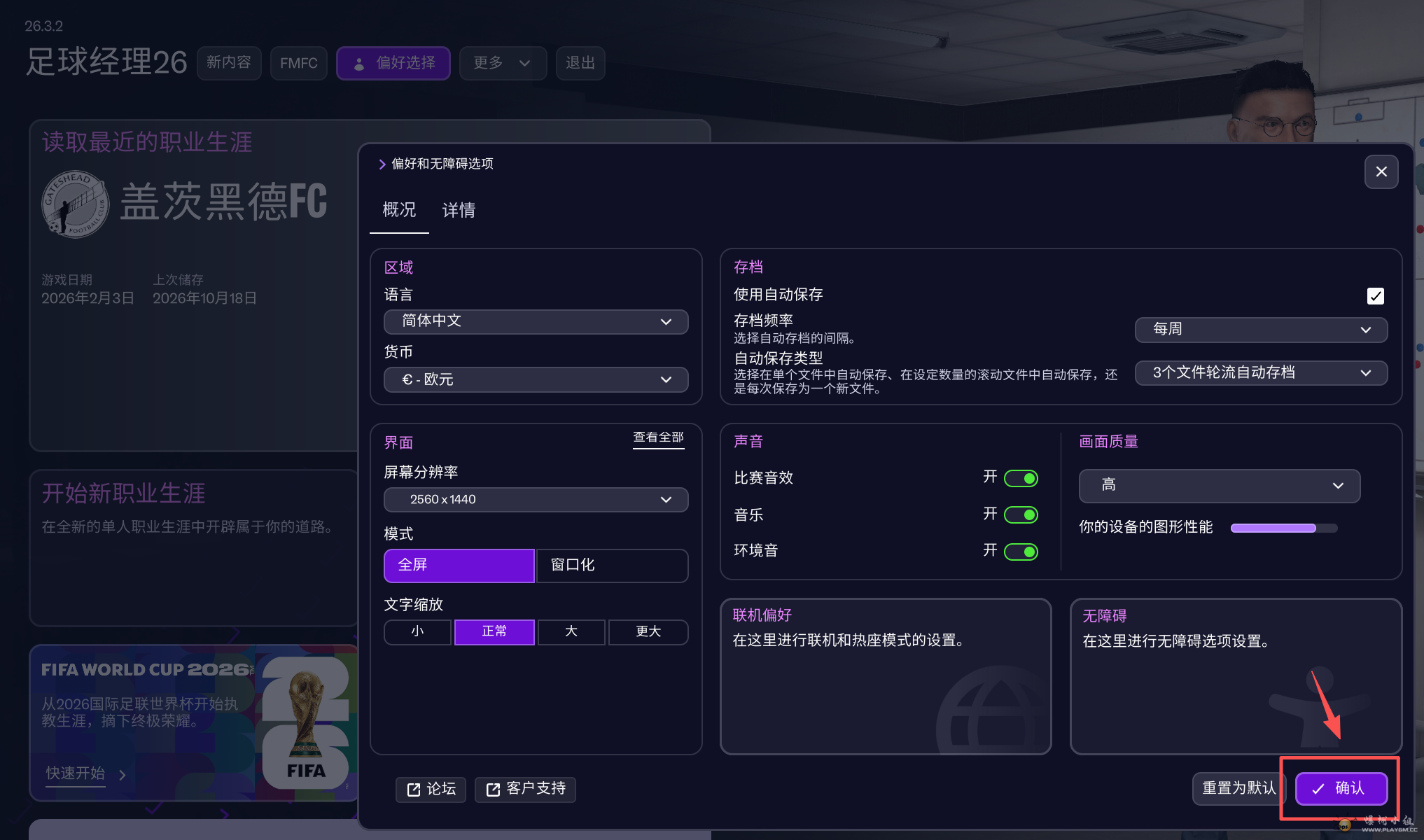This screenshot has width=1424, height=840.
Task: Click 偏好和无障碍选项 breadcrumb text
Action: coord(442,164)
